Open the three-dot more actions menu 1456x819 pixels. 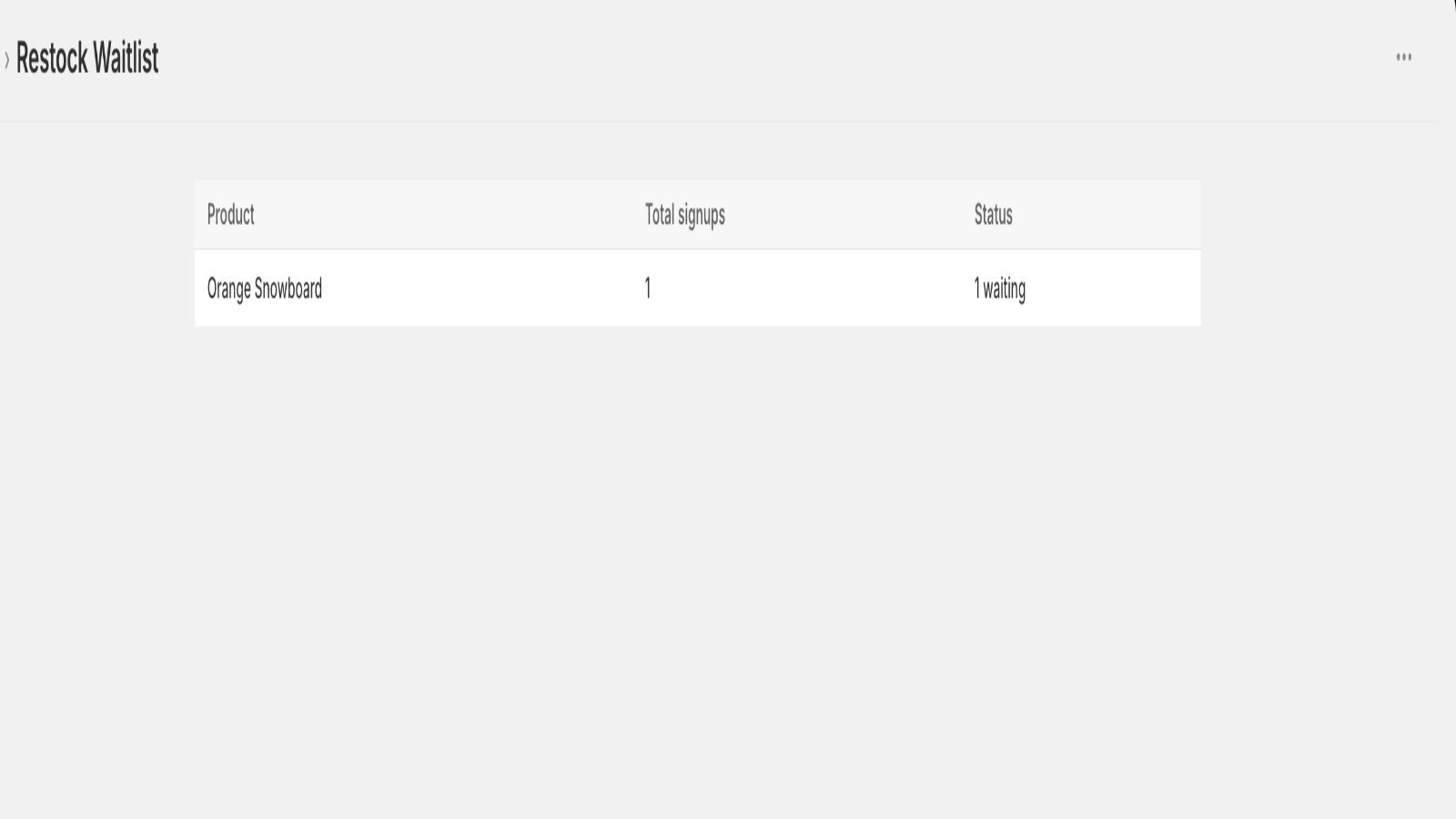(1403, 57)
